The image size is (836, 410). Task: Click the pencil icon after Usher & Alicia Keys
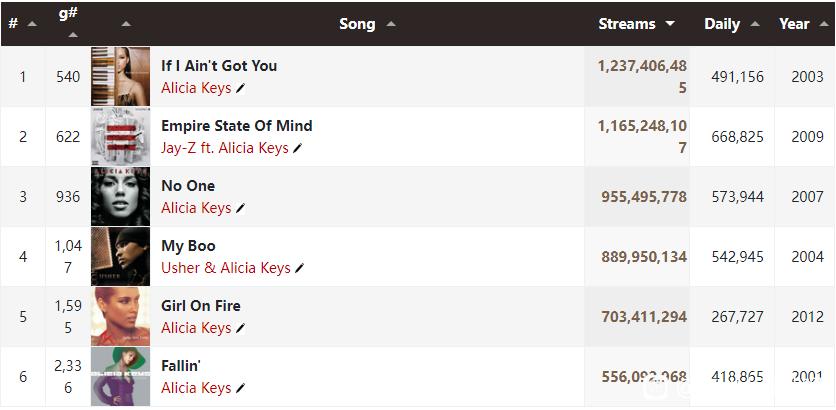pyautogui.click(x=299, y=268)
